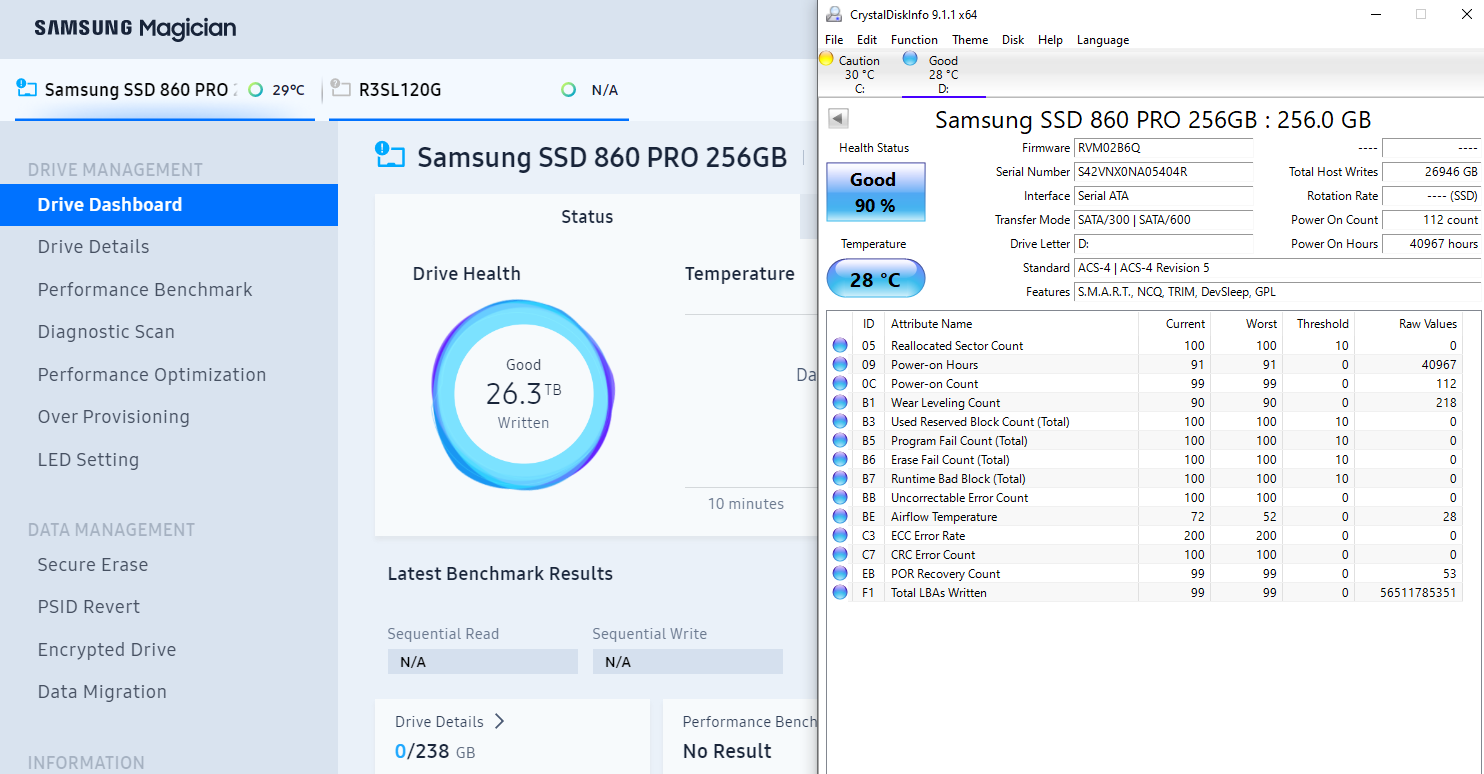Viewport: 1484px width, 774px height.
Task: Select the Good D: disk status icon
Action: click(x=910, y=59)
